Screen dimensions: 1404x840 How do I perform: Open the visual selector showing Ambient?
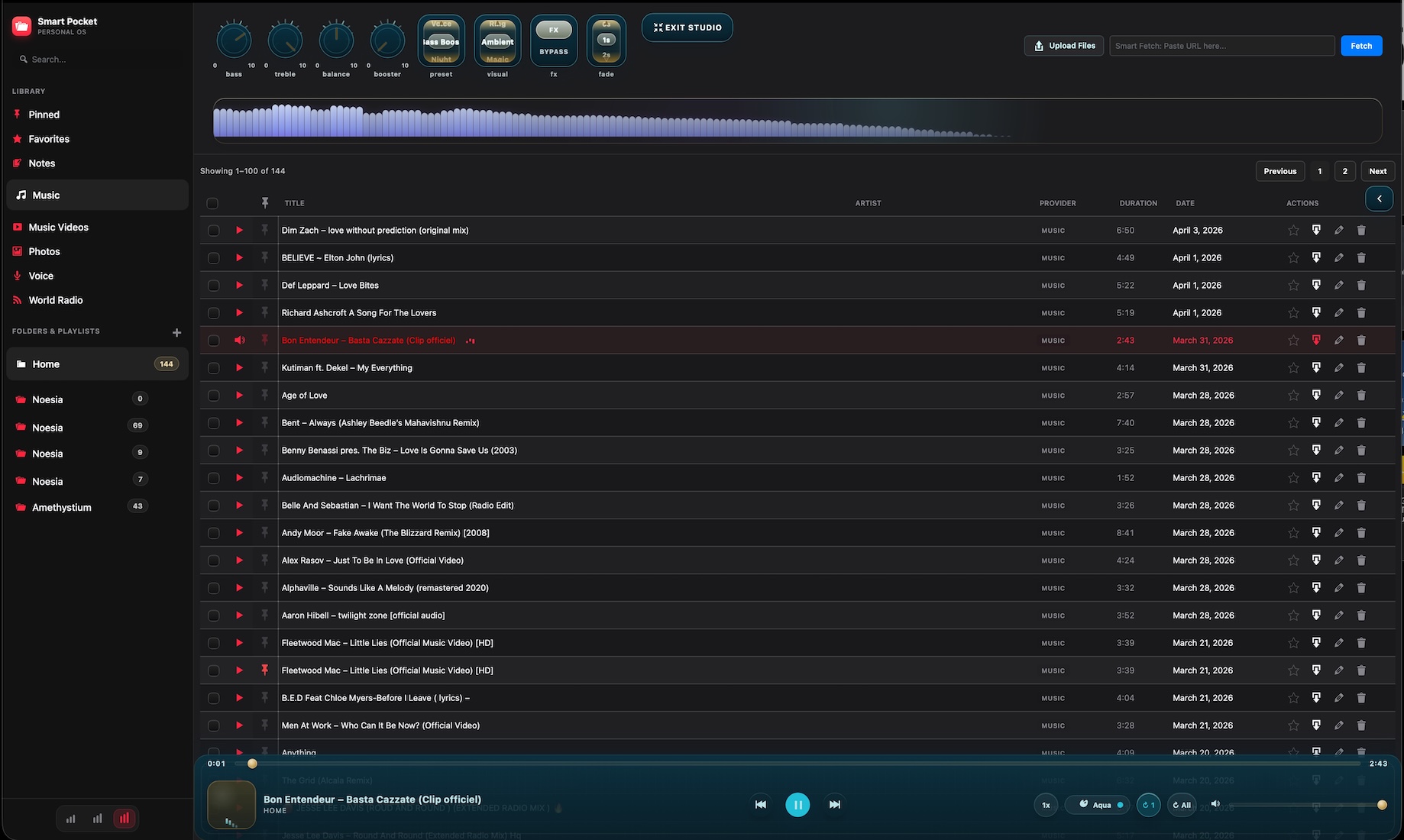pos(497,41)
